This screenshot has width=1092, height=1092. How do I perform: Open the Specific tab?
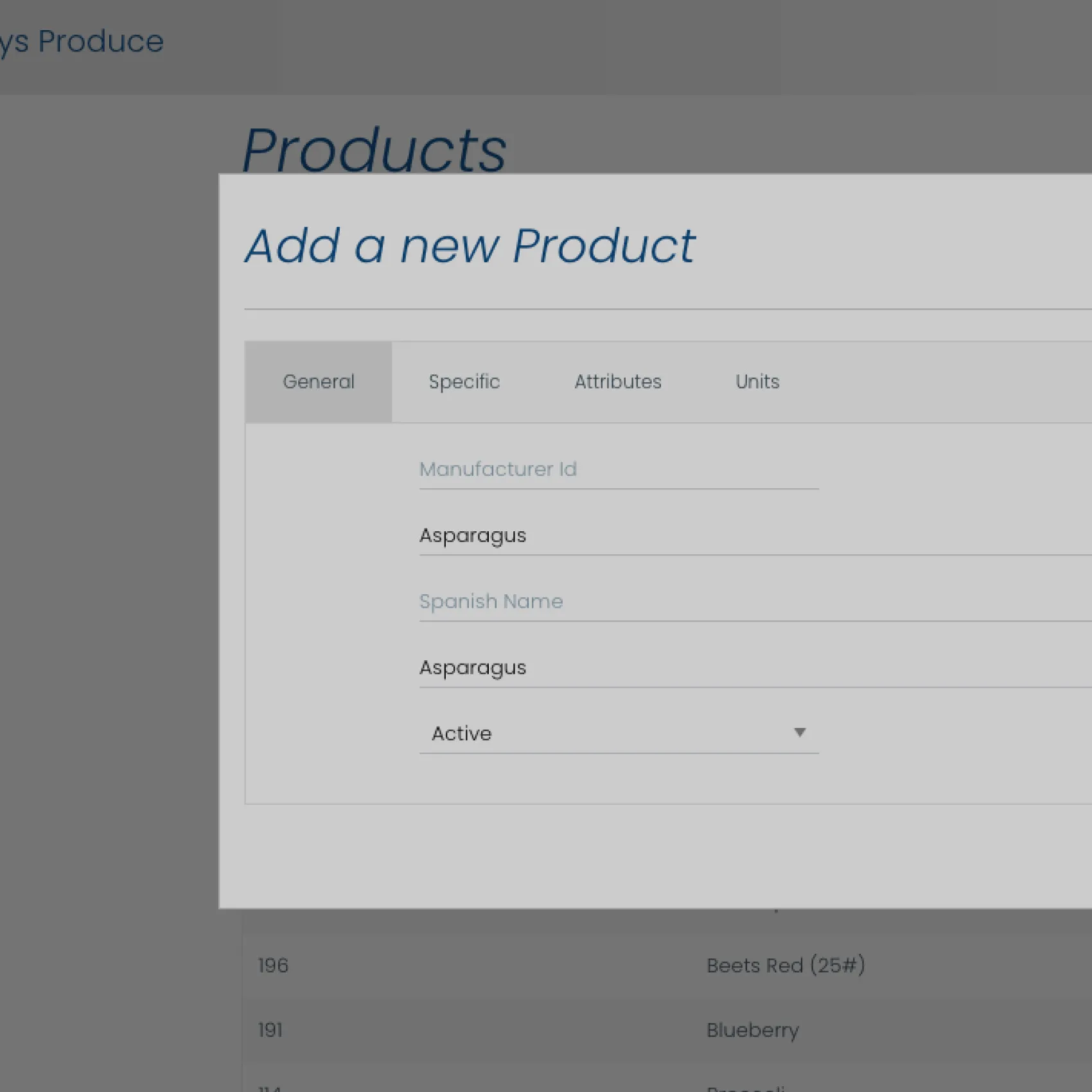click(x=464, y=382)
